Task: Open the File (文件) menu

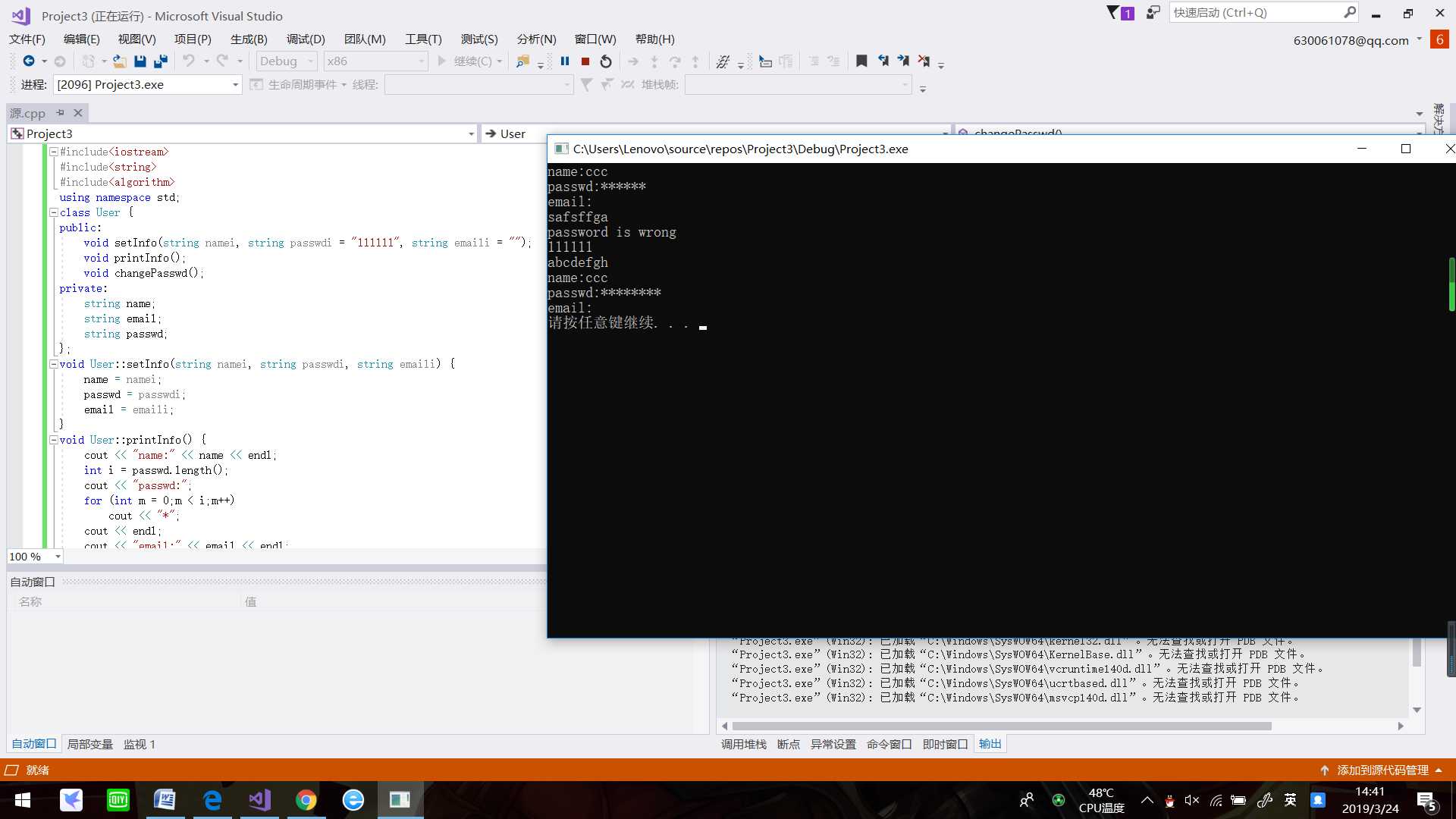Action: 27,39
